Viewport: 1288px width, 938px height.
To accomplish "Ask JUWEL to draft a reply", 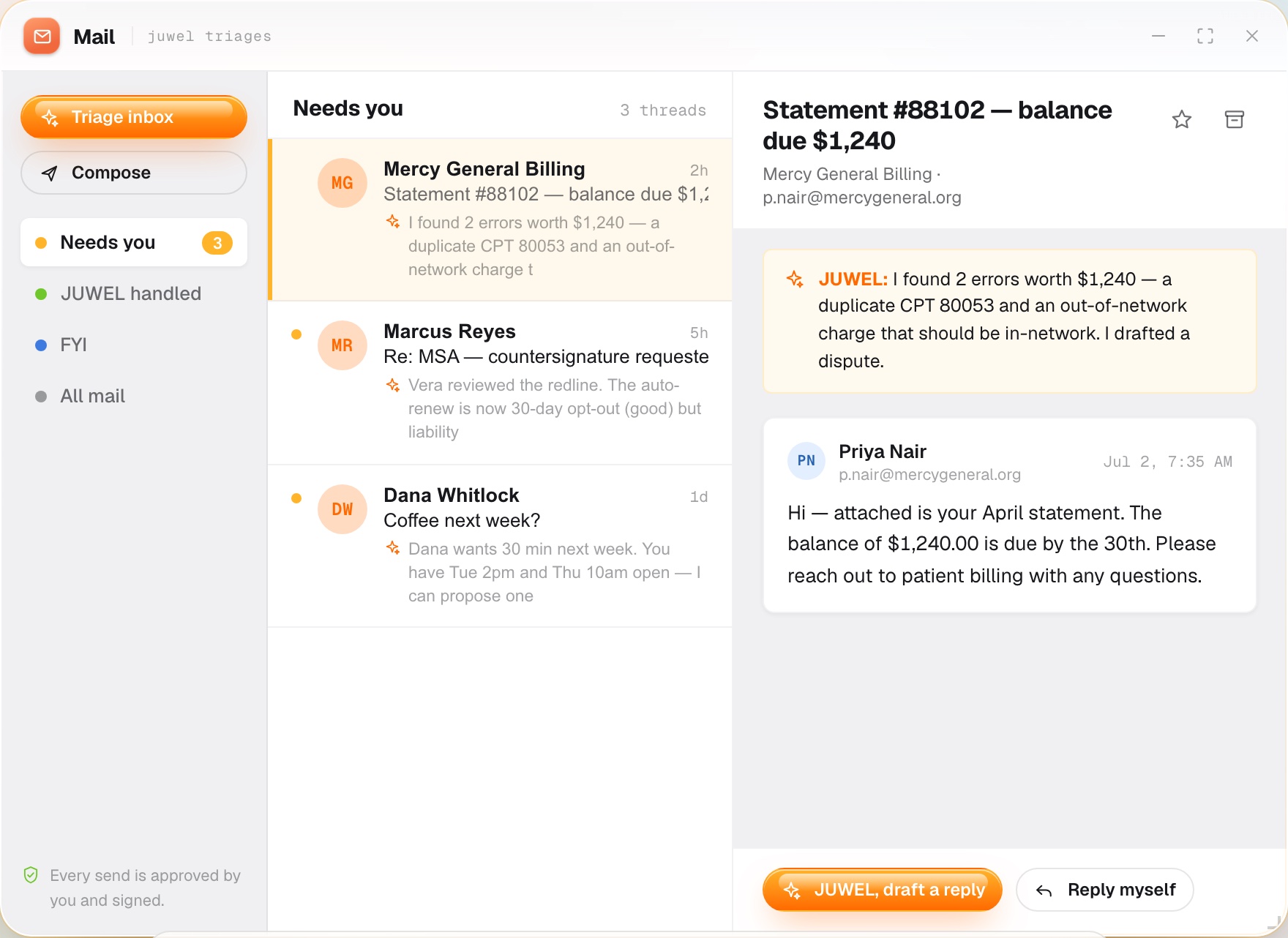I will click(x=883, y=890).
